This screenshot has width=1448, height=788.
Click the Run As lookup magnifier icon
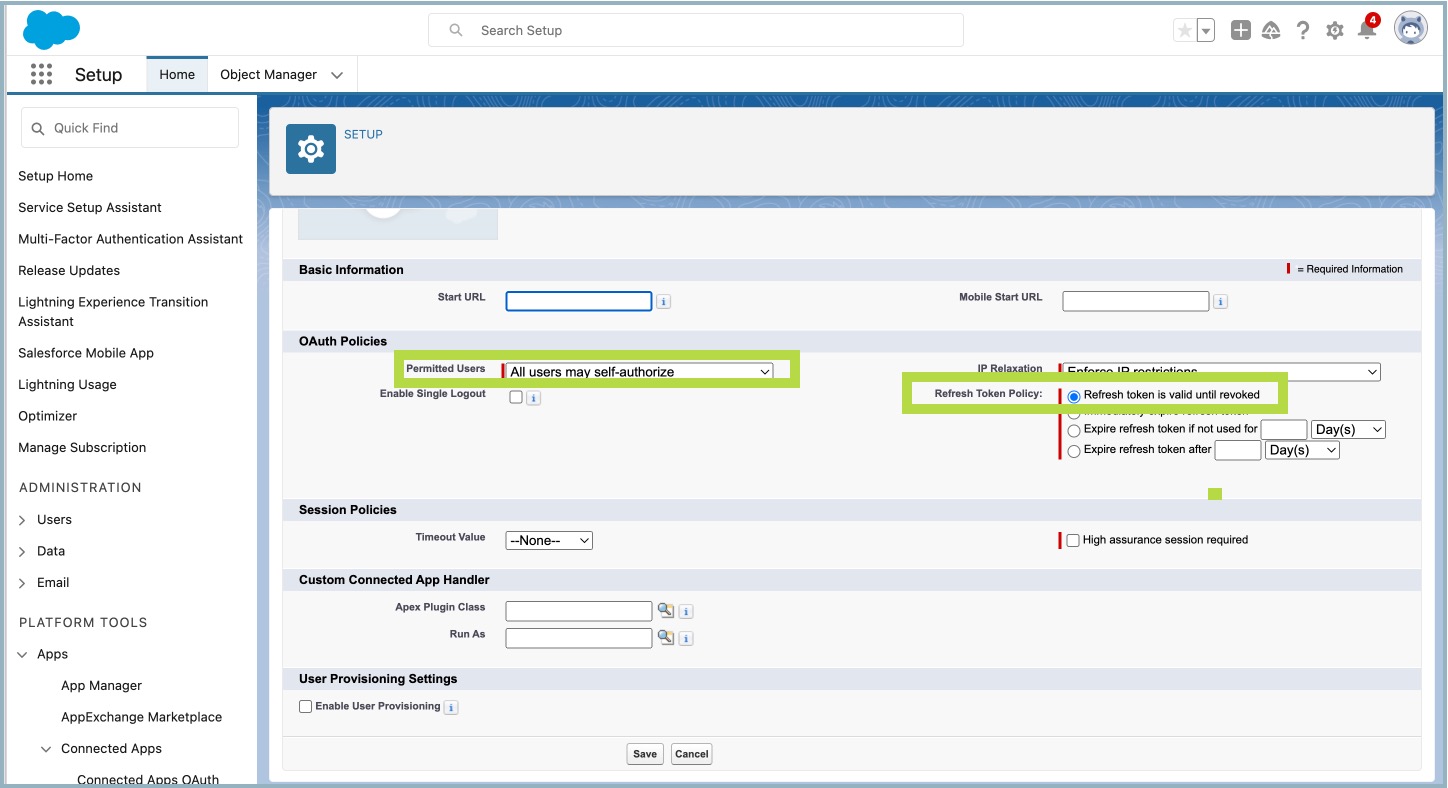(665, 637)
